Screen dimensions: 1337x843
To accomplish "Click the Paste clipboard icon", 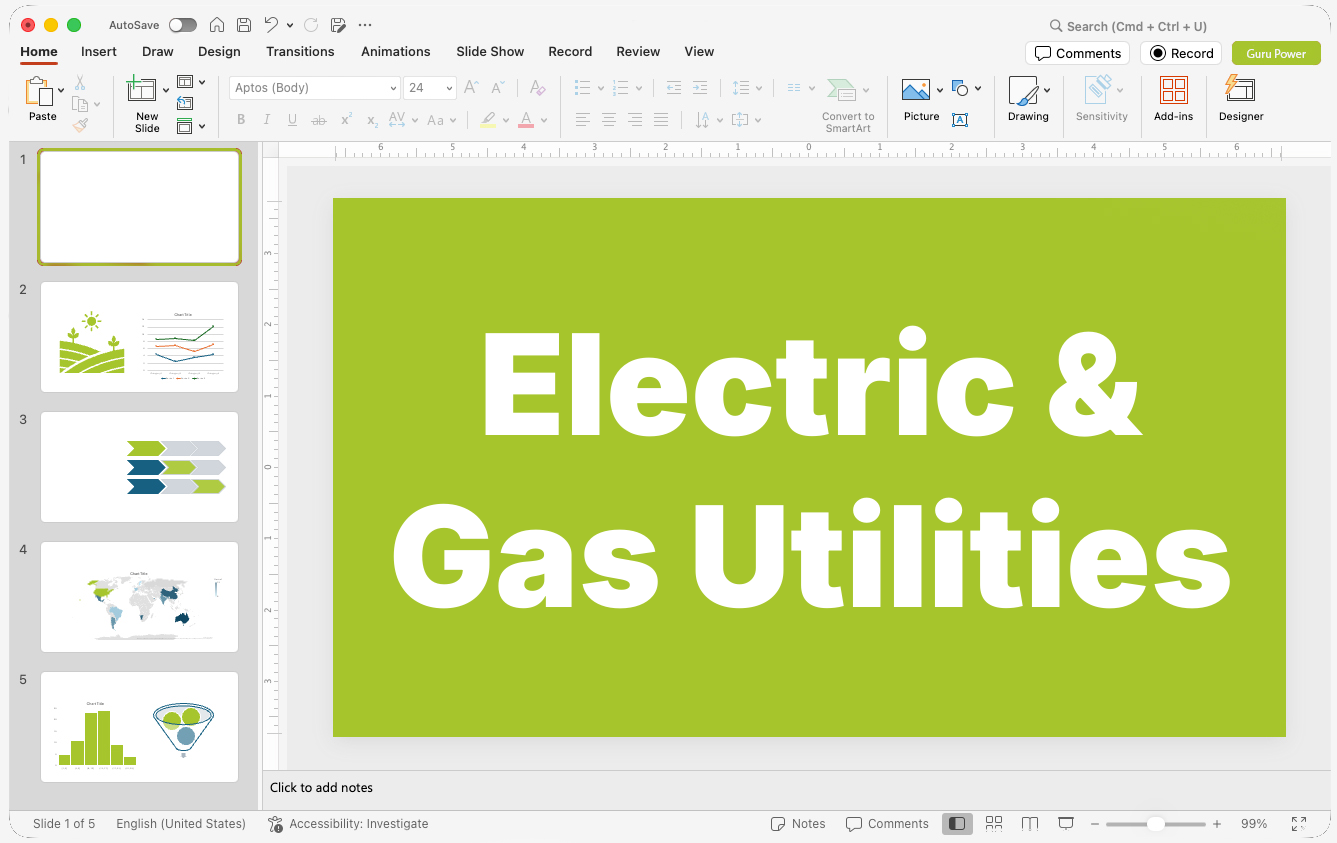I will (x=39, y=91).
